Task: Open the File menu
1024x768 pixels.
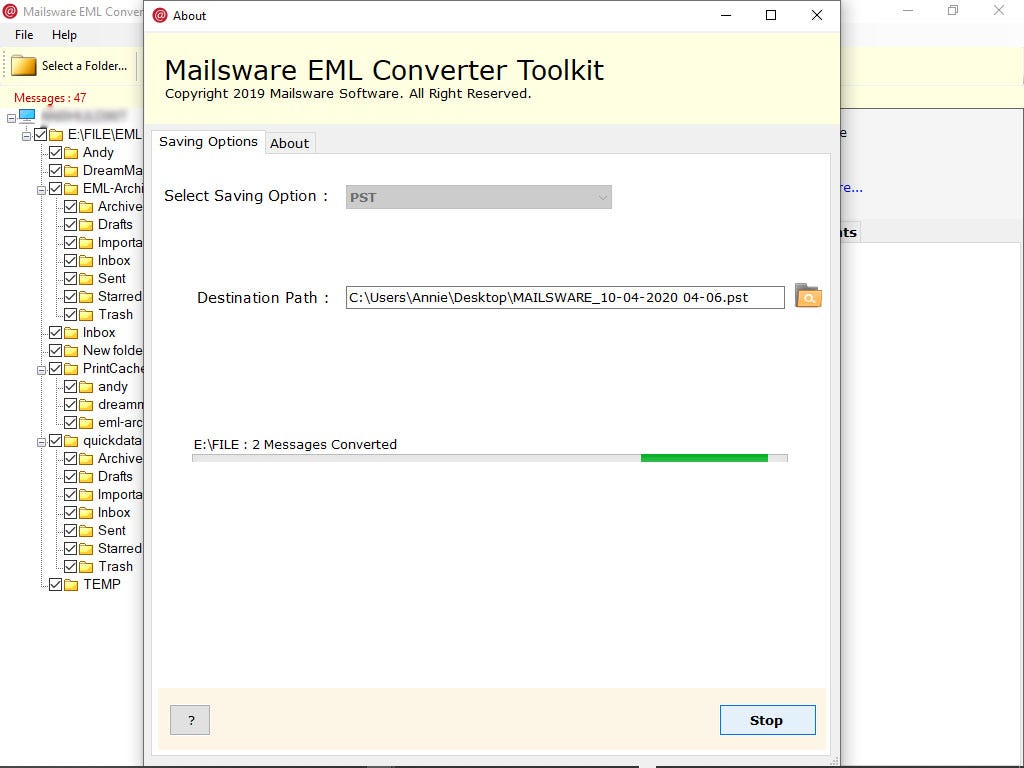Action: (x=24, y=35)
